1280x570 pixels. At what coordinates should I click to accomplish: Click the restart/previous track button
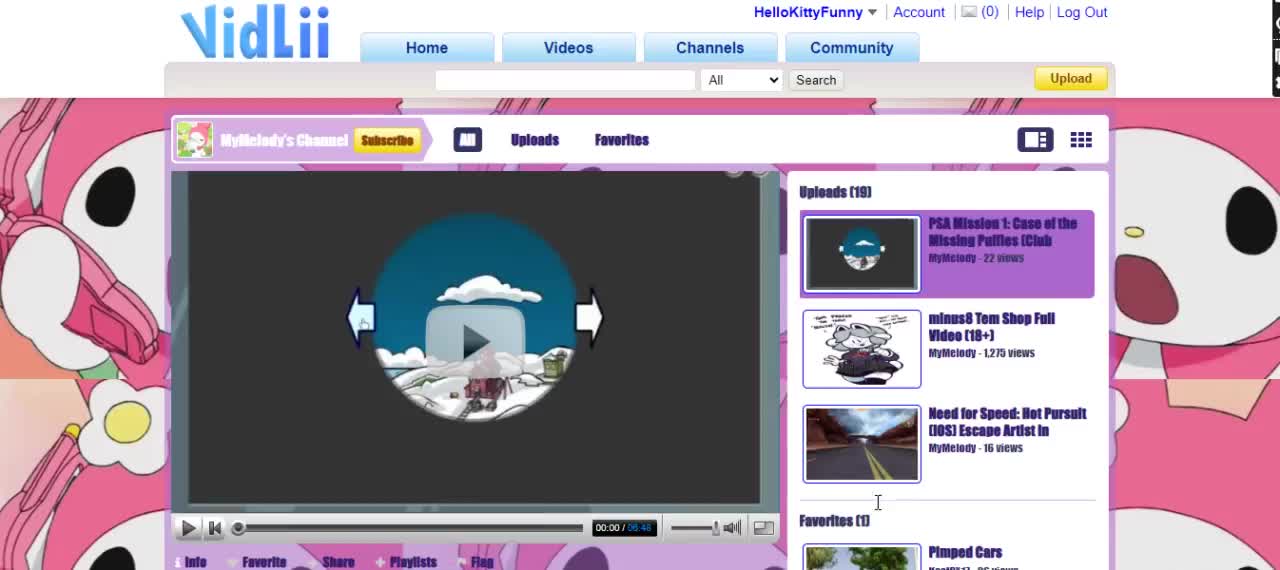pos(214,528)
